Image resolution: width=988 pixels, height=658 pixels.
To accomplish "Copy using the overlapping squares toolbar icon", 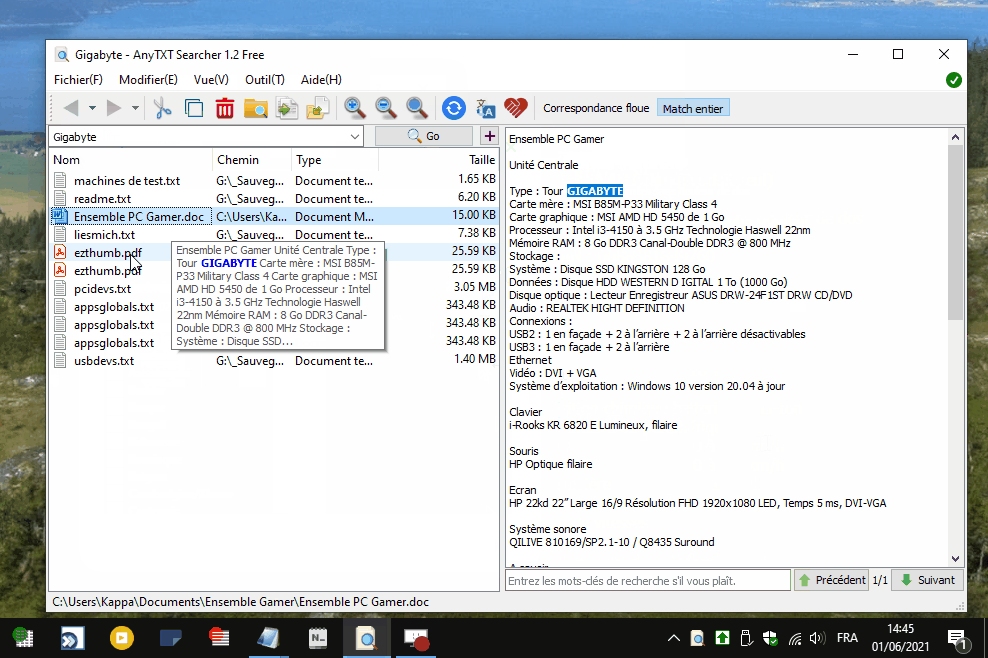I will pyautogui.click(x=193, y=108).
